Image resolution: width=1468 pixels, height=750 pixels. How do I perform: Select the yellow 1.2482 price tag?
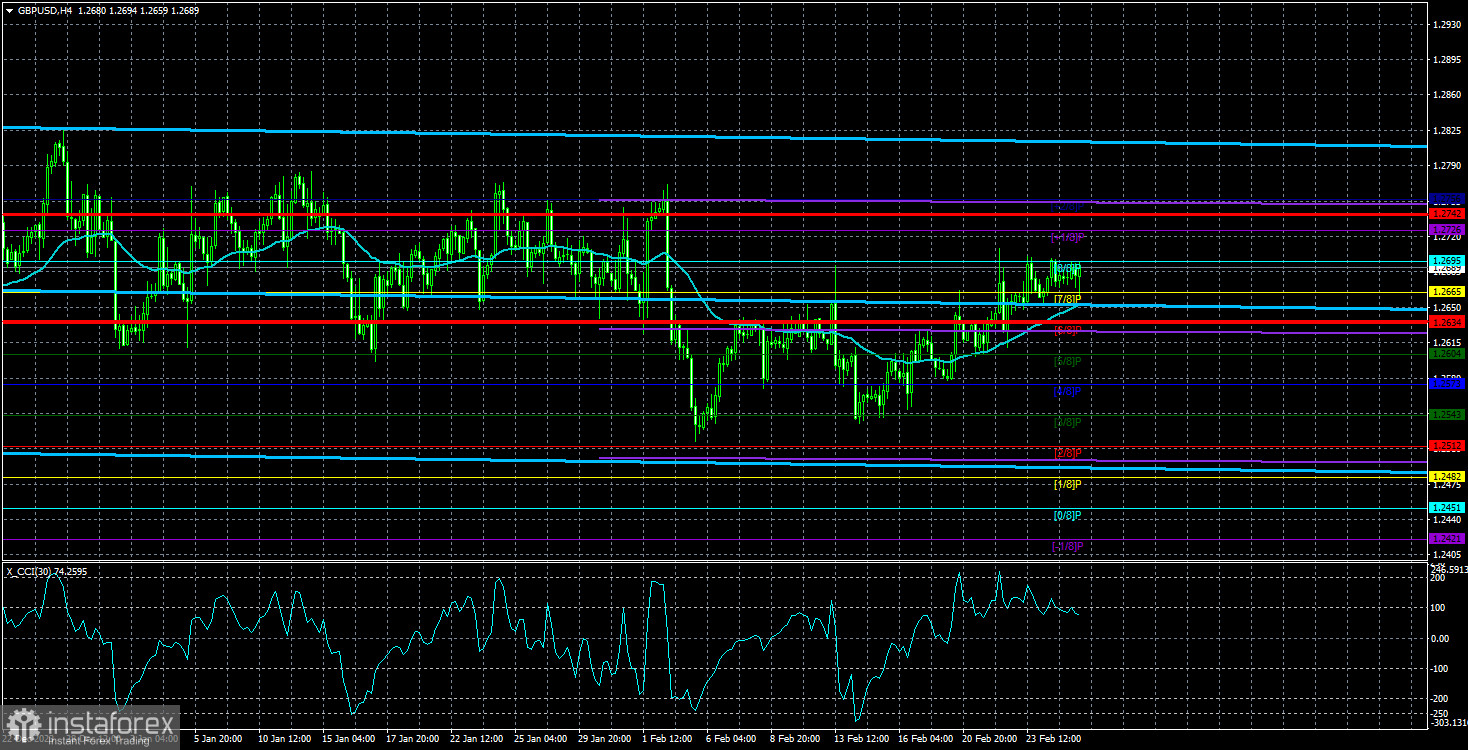point(1447,477)
